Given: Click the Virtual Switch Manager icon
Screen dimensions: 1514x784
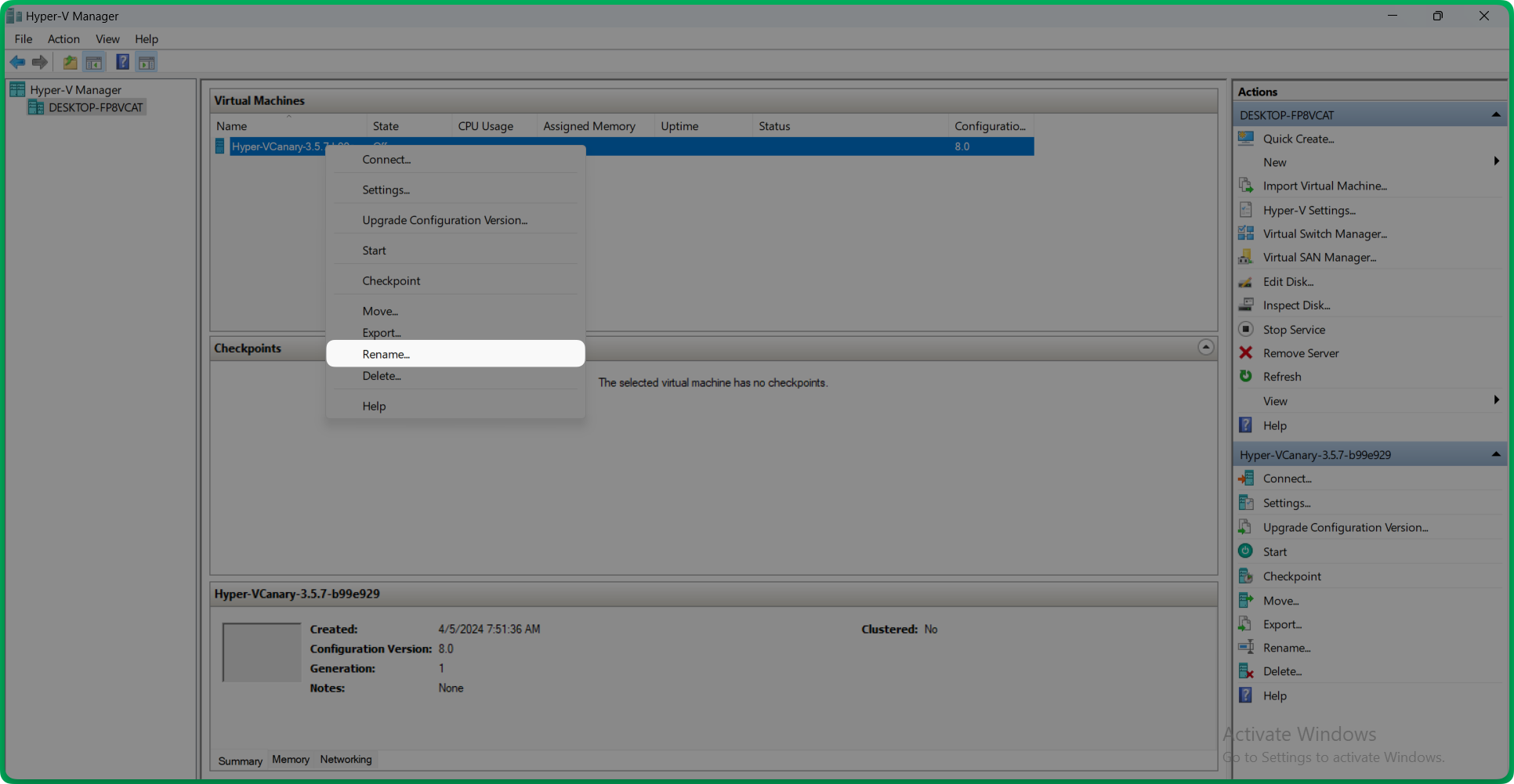Looking at the screenshot, I should pyautogui.click(x=1246, y=233).
